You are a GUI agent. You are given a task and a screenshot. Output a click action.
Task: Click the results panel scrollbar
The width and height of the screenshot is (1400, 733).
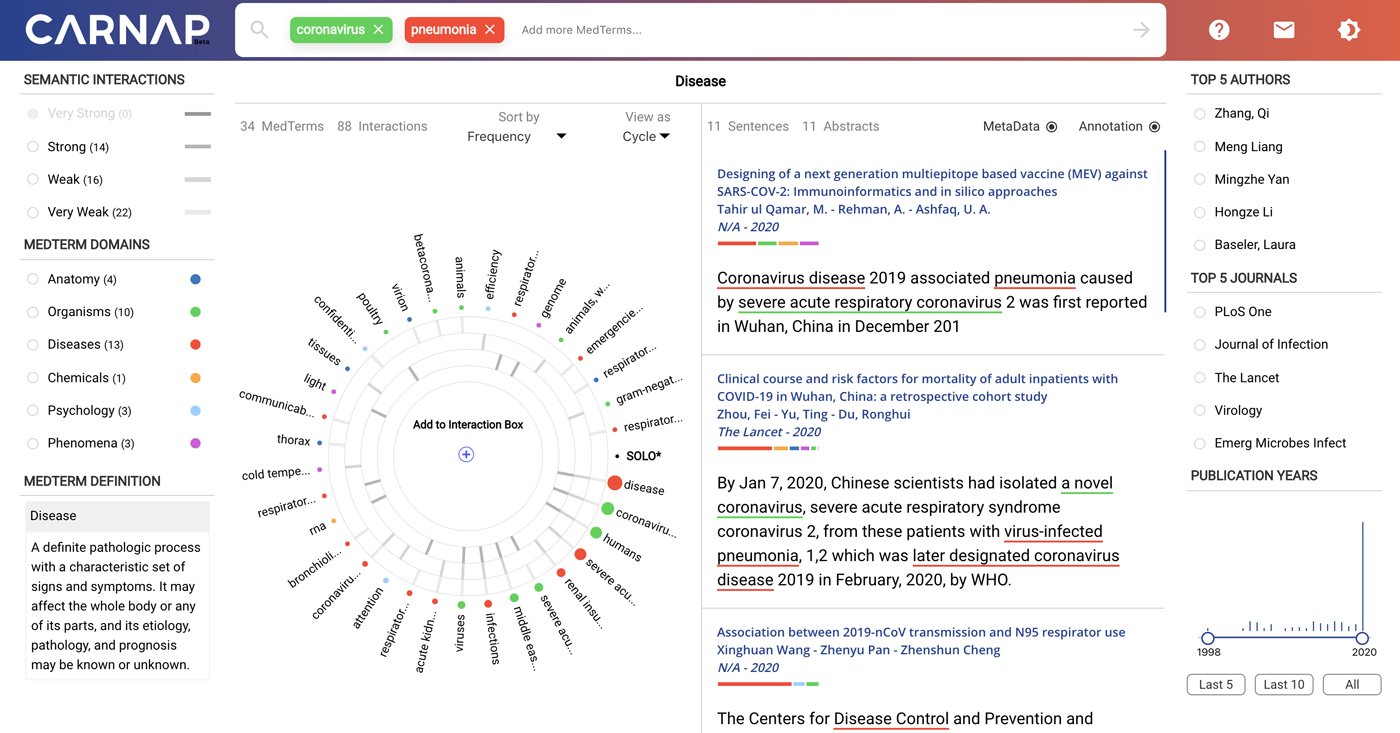click(x=1165, y=232)
